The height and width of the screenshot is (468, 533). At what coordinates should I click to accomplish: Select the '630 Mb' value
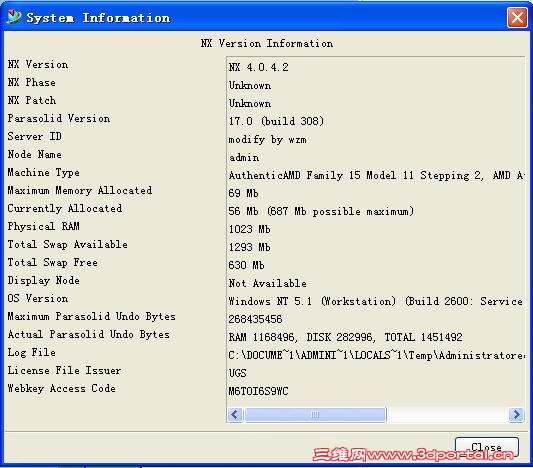246,265
